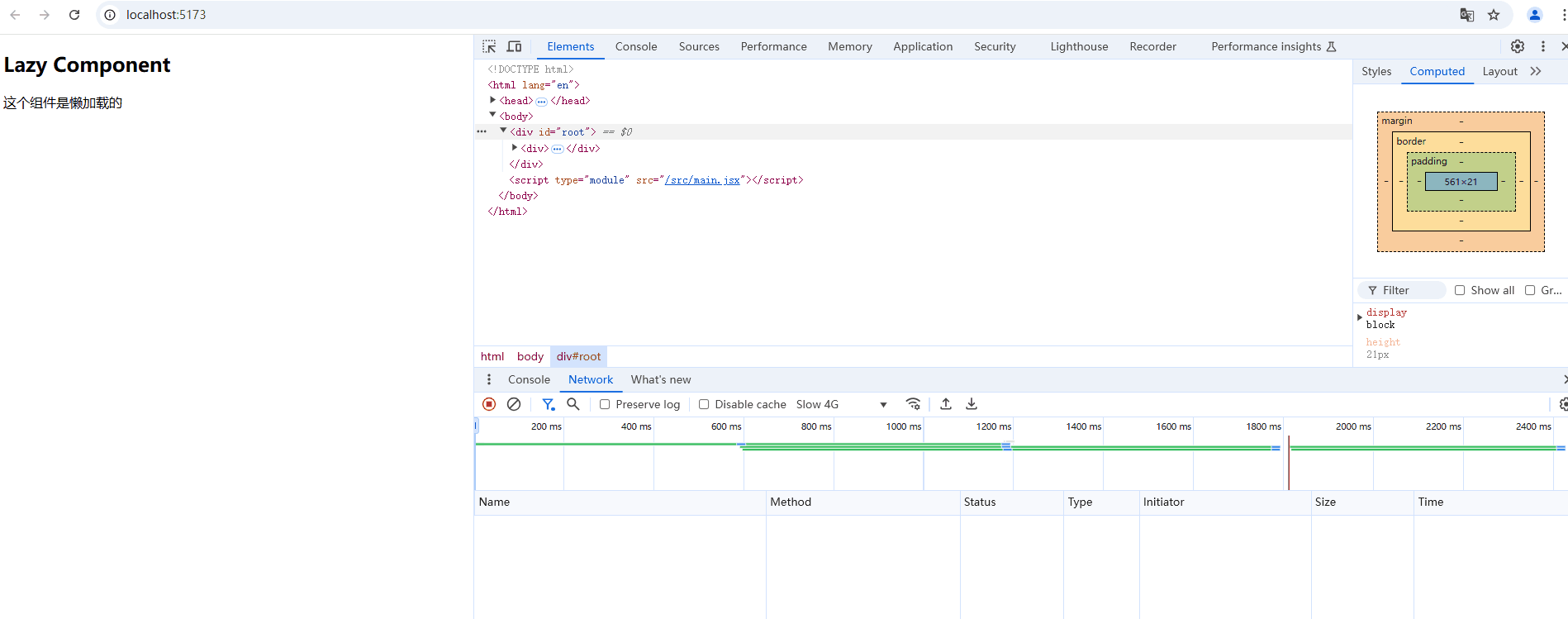Image resolution: width=1568 pixels, height=619 pixels.
Task: Open the Application tab
Action: [x=923, y=47]
